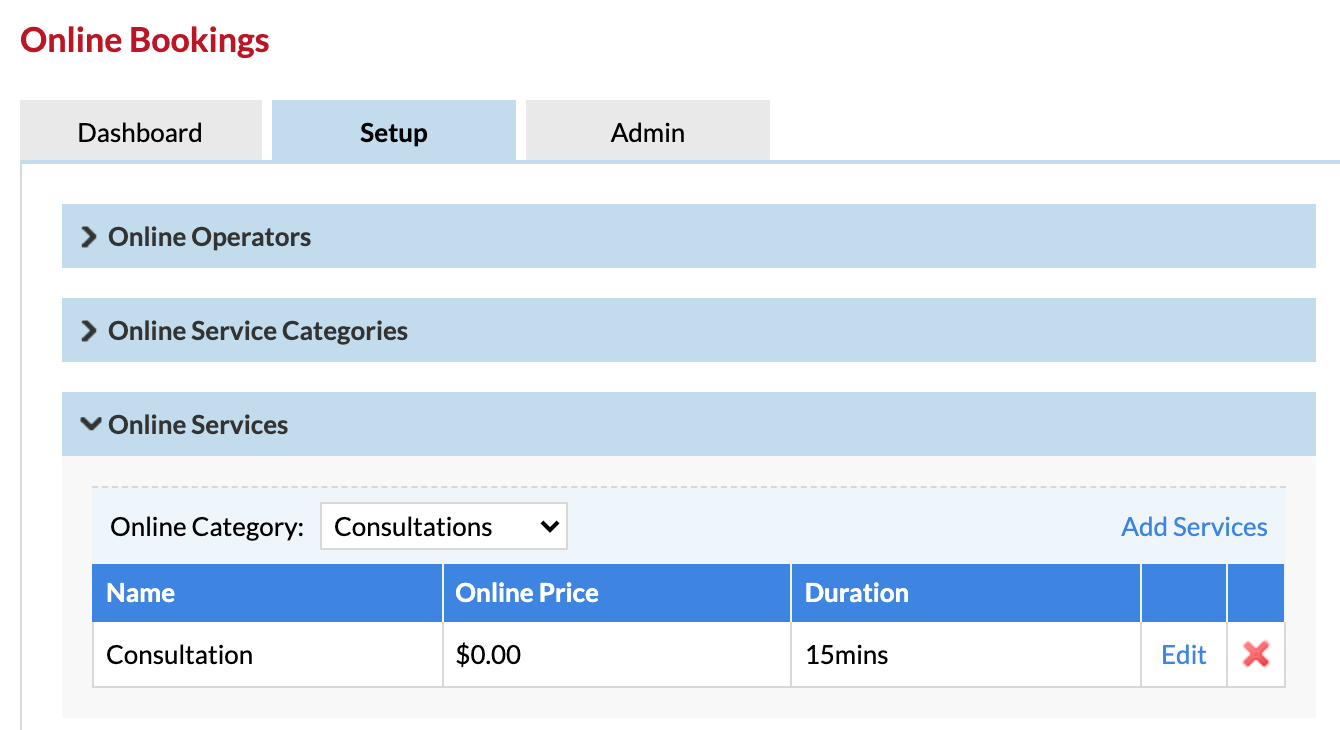Screen dimensions: 1340x730
Task: Click the Online Bookings page heading
Action: 145,41
